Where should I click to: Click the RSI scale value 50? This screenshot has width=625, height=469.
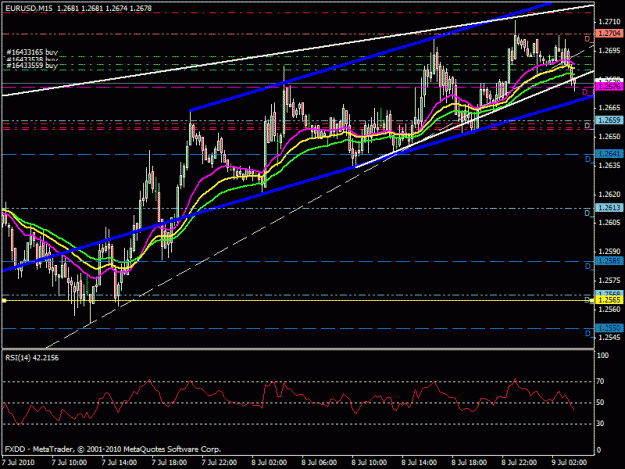pos(601,403)
